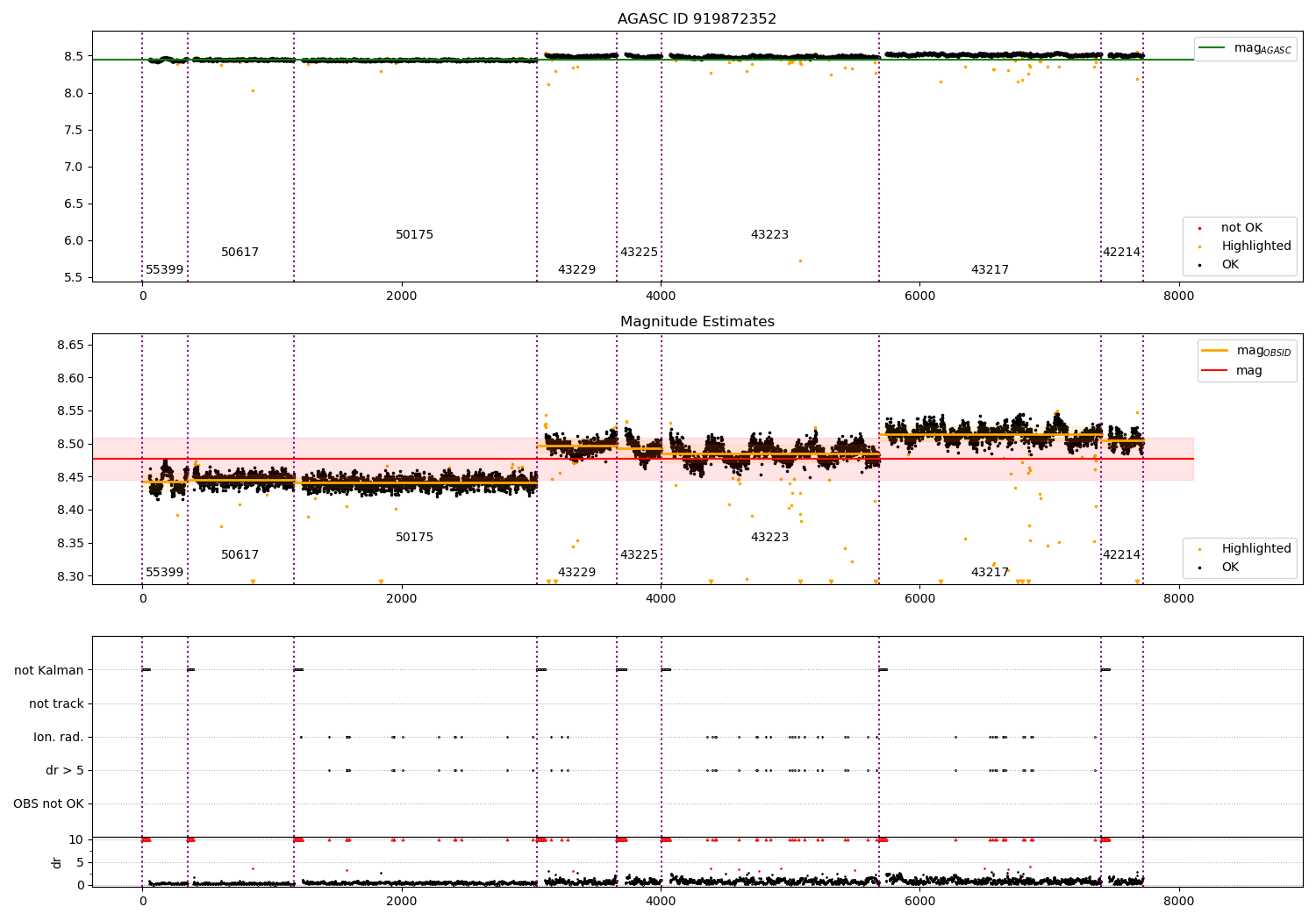Click OBSID label 42214 in middle plot

click(1121, 555)
